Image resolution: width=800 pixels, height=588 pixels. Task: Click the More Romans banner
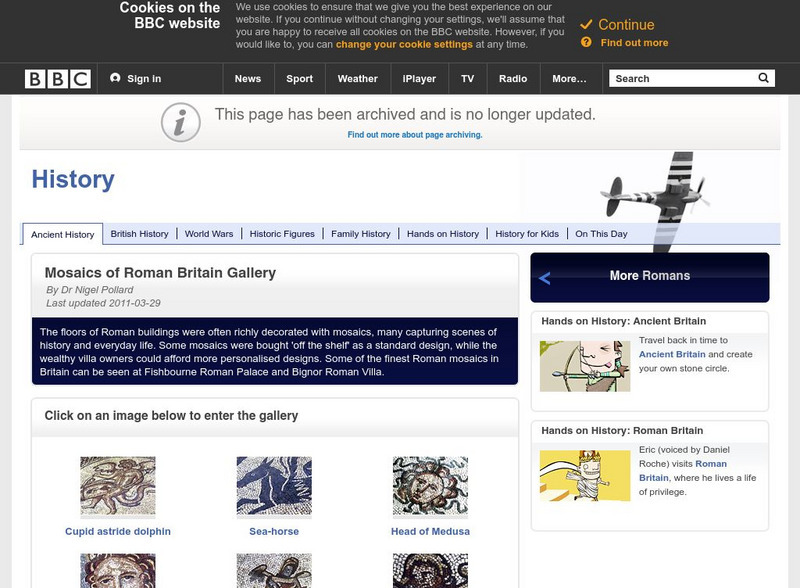tap(650, 278)
